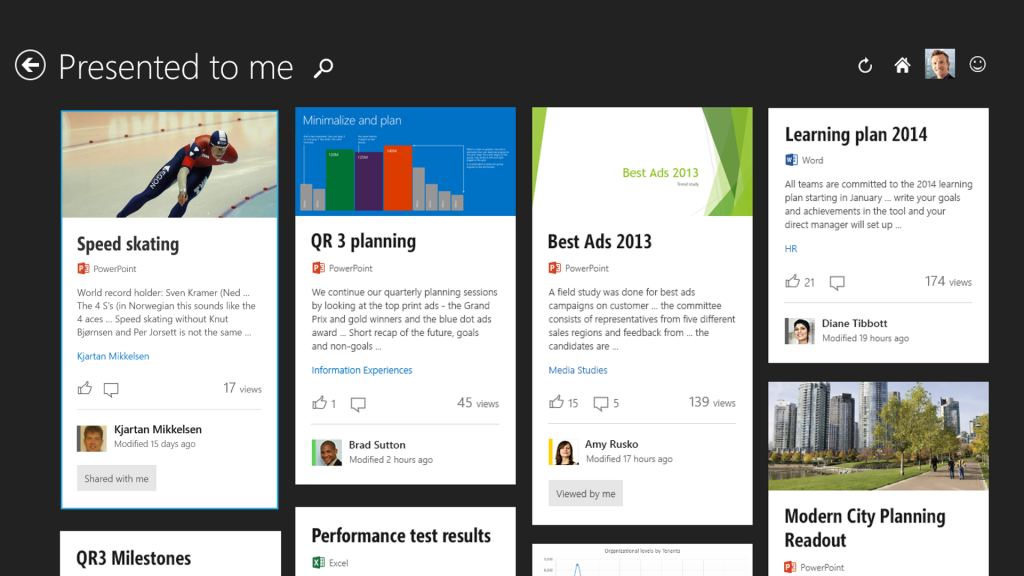Like the QR 3 planning card
This screenshot has height=576, width=1024.
click(320, 403)
